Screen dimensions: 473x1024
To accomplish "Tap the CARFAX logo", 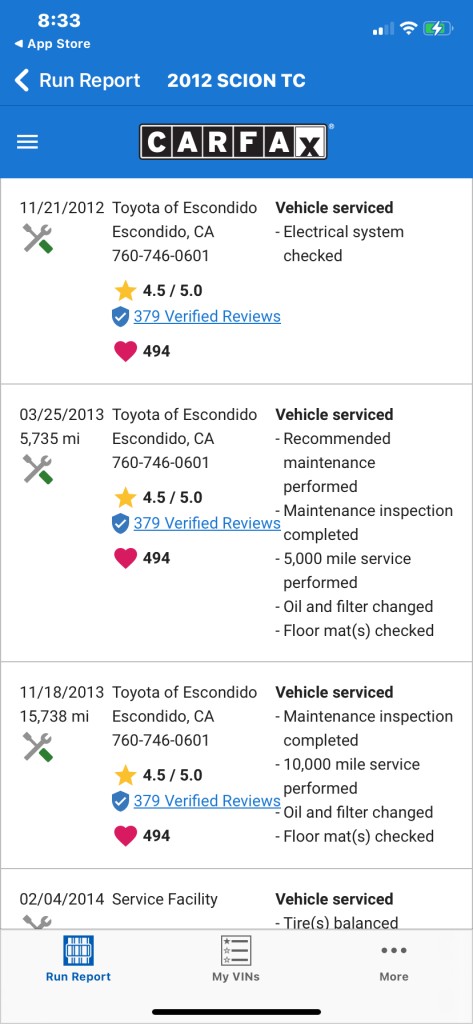I will (x=234, y=141).
